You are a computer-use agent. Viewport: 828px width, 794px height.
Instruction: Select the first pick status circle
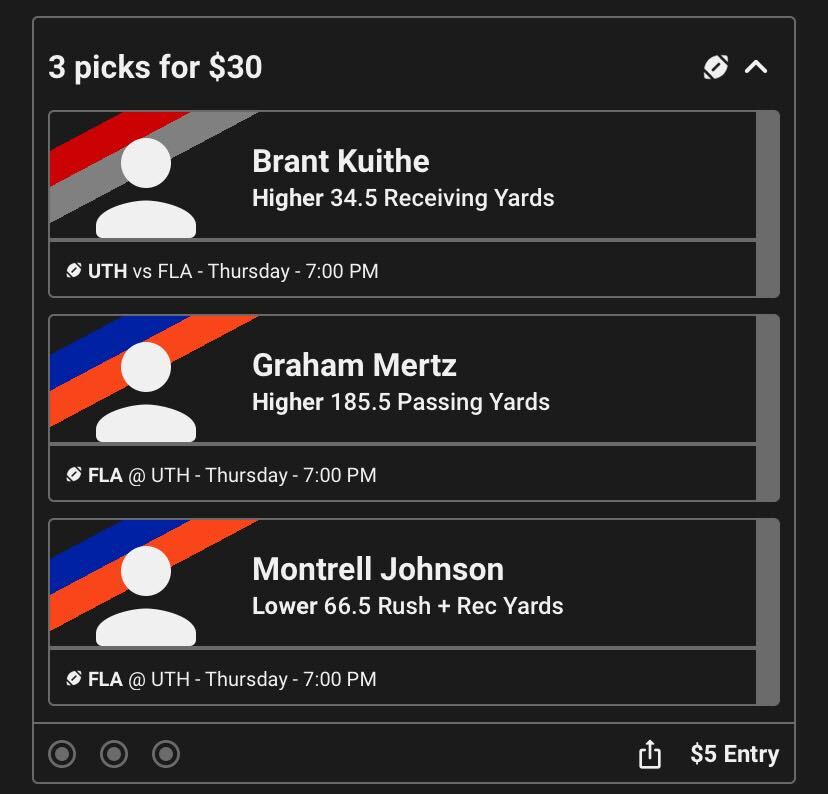(x=62, y=754)
